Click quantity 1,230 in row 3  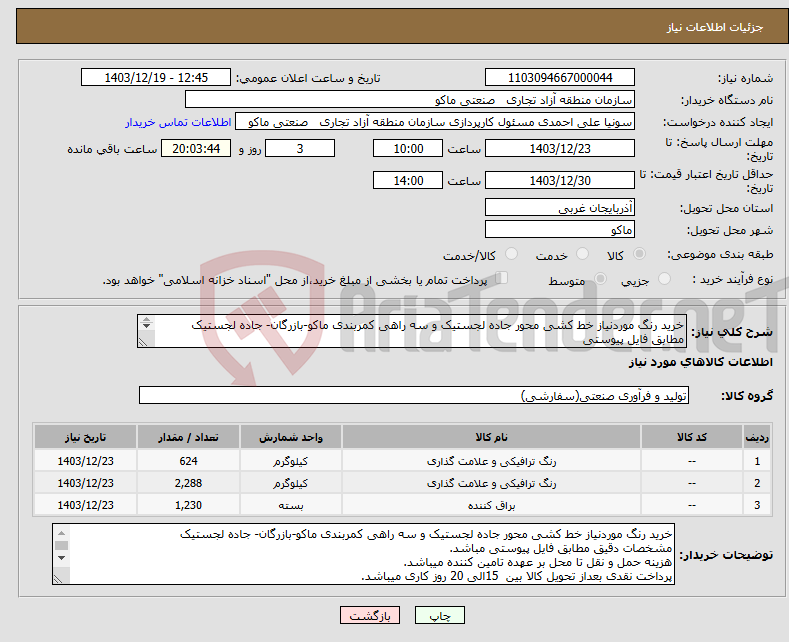point(188,505)
